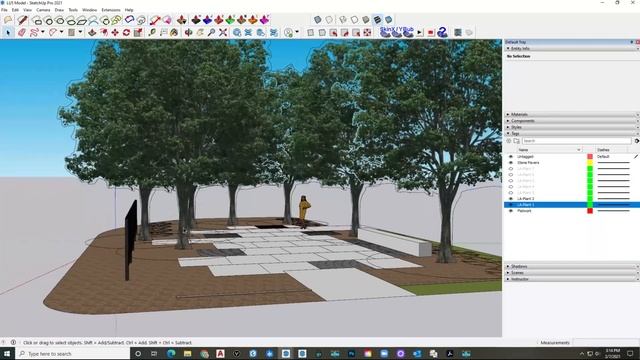
Task: Activate the Pan hand tool
Action: click(200, 32)
